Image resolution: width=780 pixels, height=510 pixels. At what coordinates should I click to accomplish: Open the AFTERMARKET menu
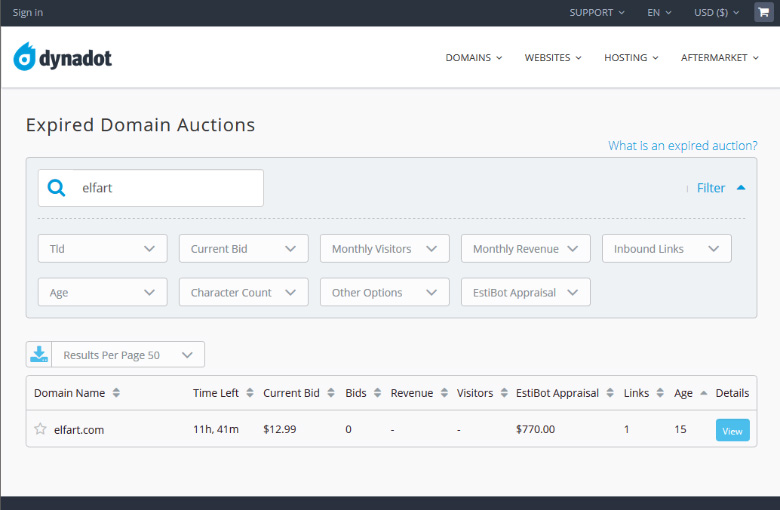(x=719, y=58)
